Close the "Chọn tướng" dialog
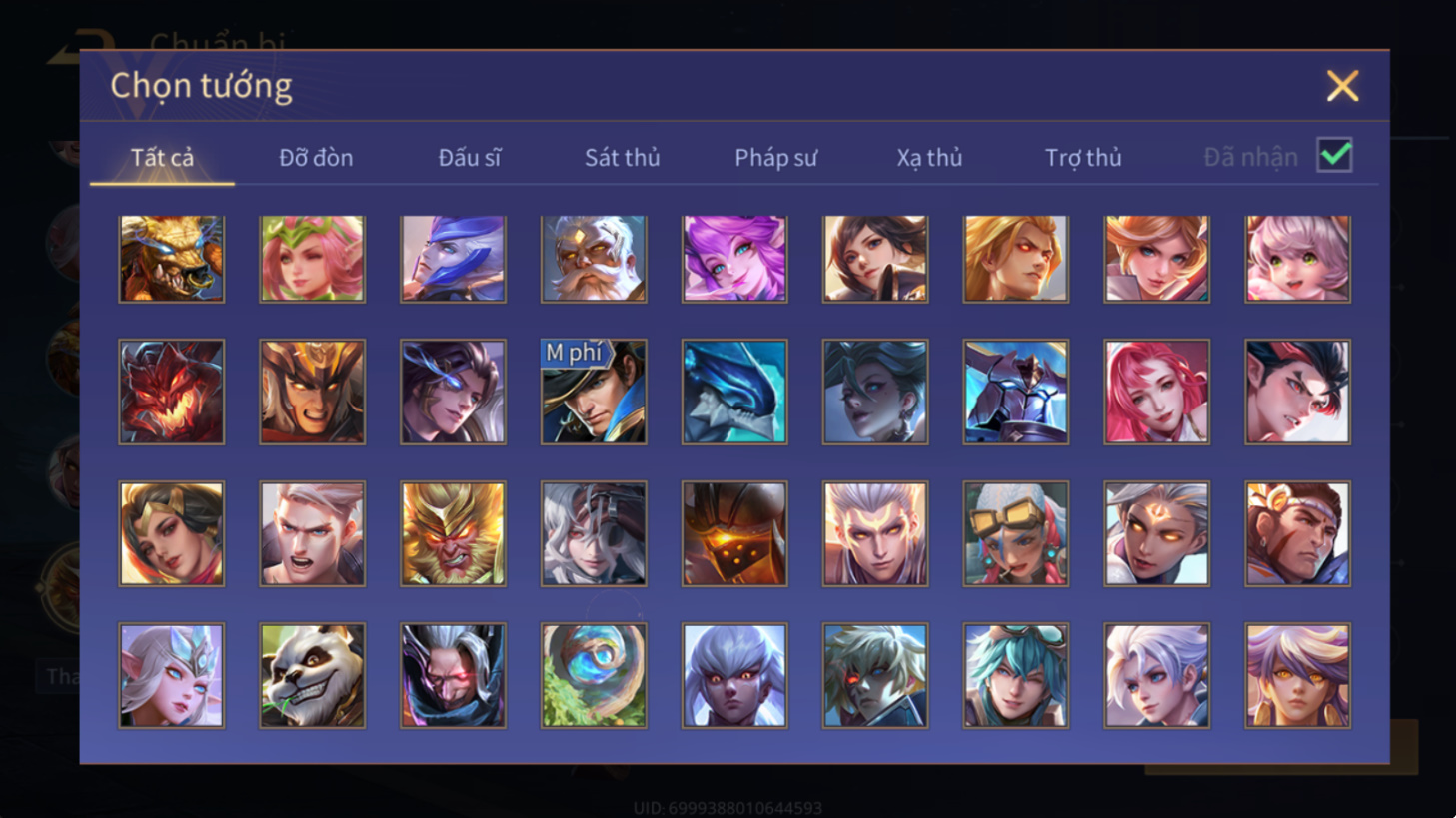This screenshot has width=1456, height=818. point(1342,86)
